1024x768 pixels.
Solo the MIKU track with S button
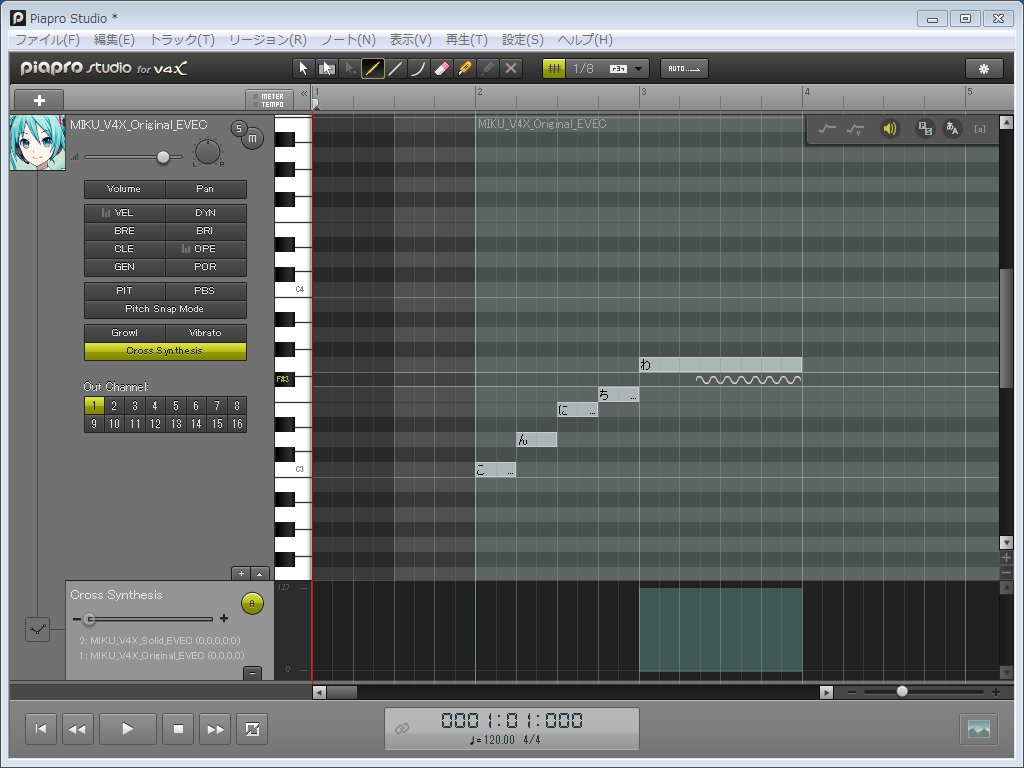(x=239, y=129)
